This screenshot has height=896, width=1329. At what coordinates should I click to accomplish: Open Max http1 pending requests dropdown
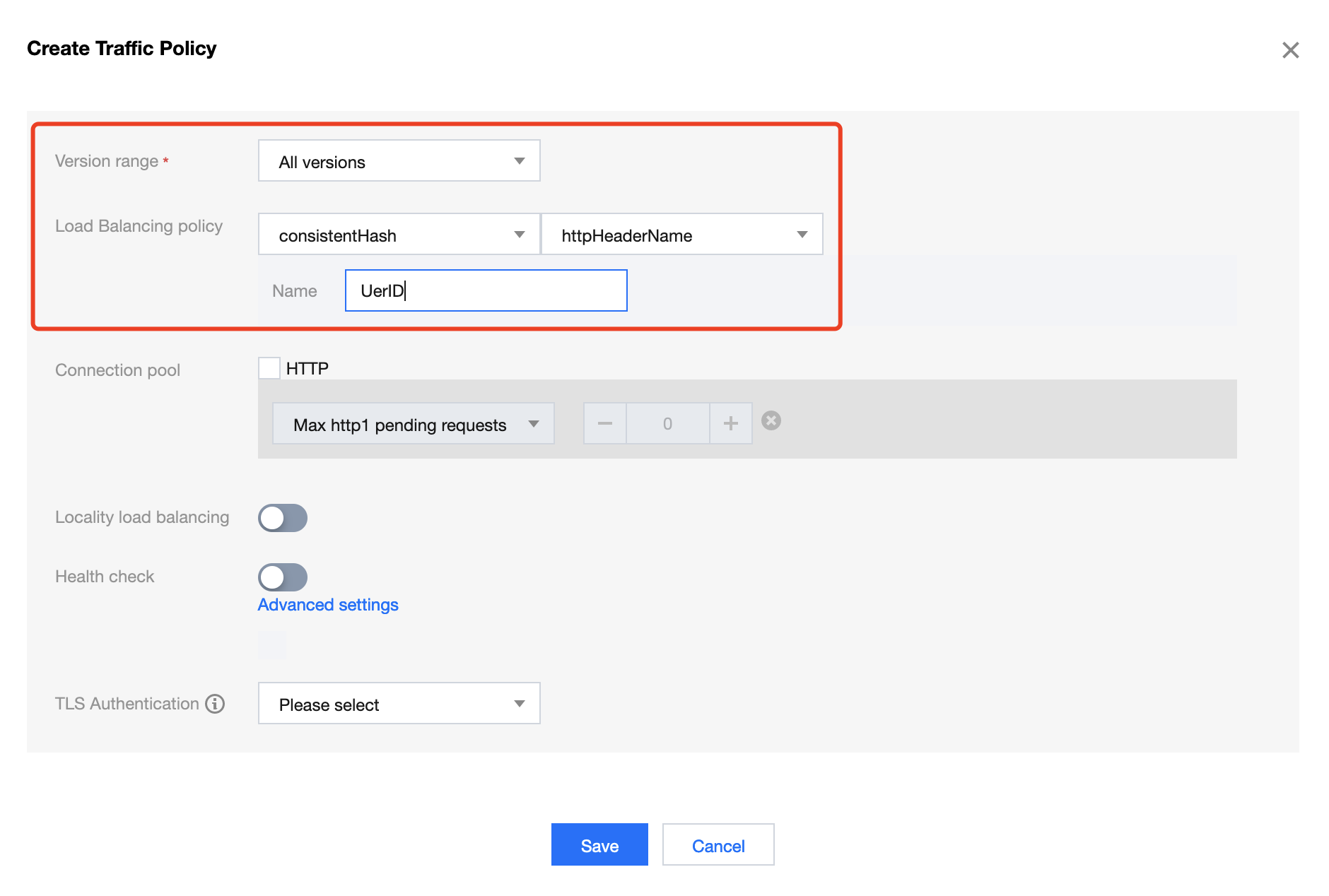tap(413, 424)
